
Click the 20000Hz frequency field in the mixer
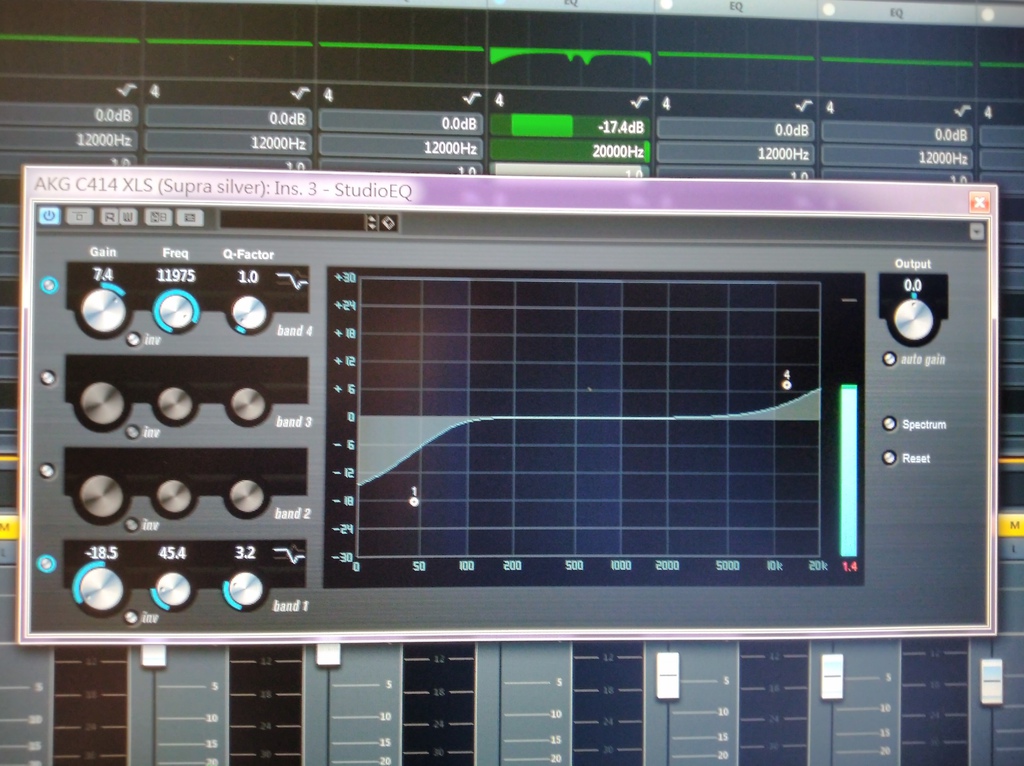(x=569, y=152)
